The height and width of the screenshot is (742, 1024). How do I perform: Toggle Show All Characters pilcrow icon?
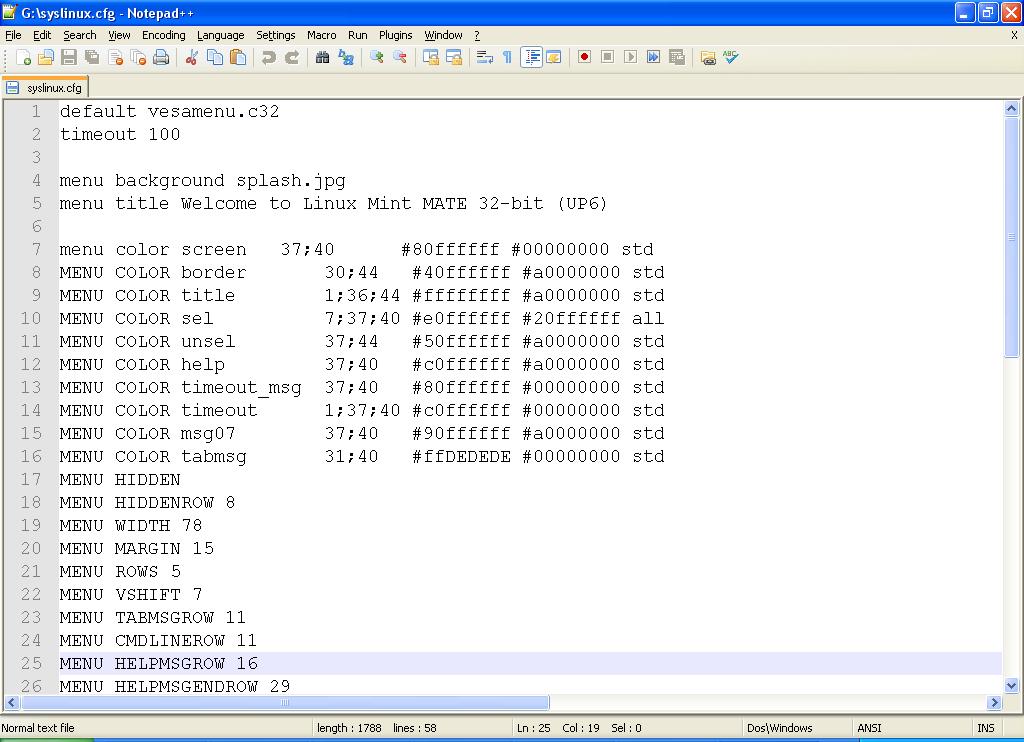507,58
